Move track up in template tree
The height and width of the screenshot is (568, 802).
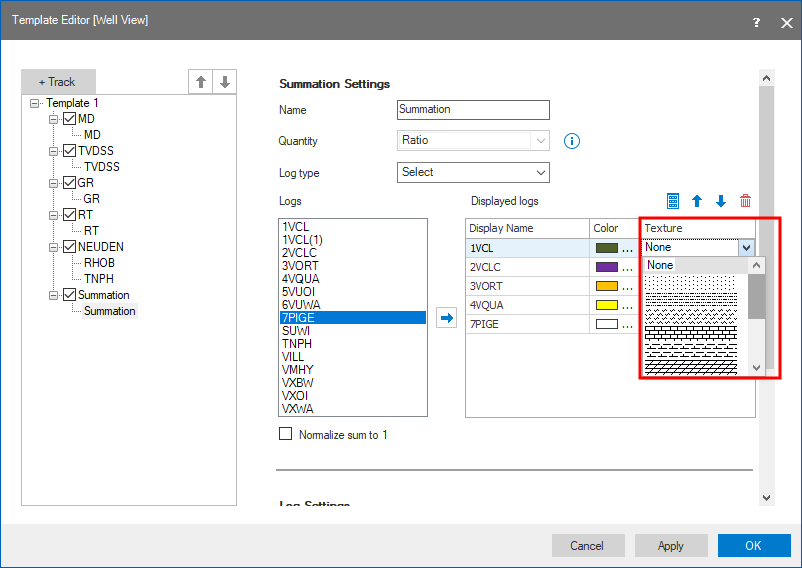[x=201, y=82]
